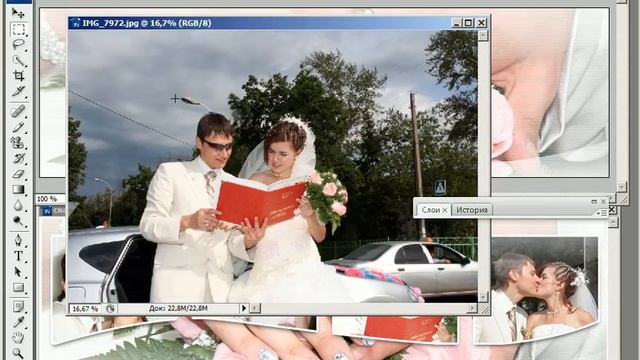Select the Type tool
The width and height of the screenshot is (640, 360).
coord(18,256)
